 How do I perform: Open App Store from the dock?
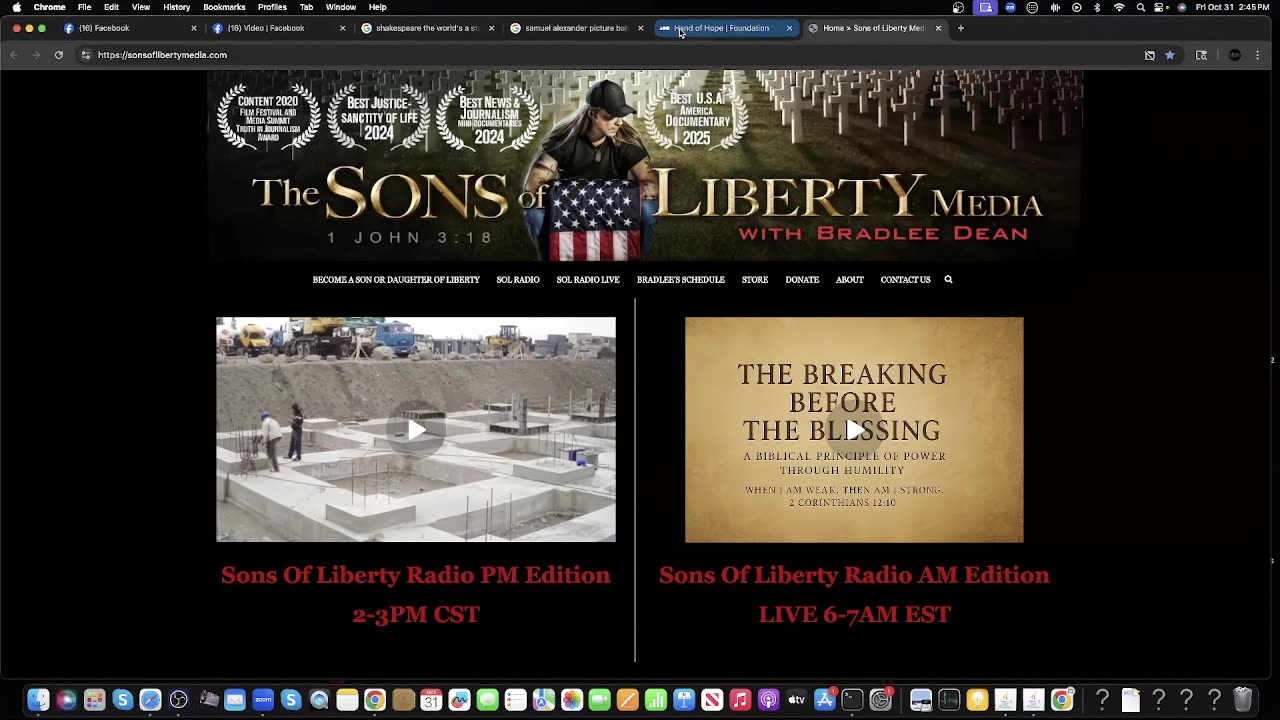point(825,700)
